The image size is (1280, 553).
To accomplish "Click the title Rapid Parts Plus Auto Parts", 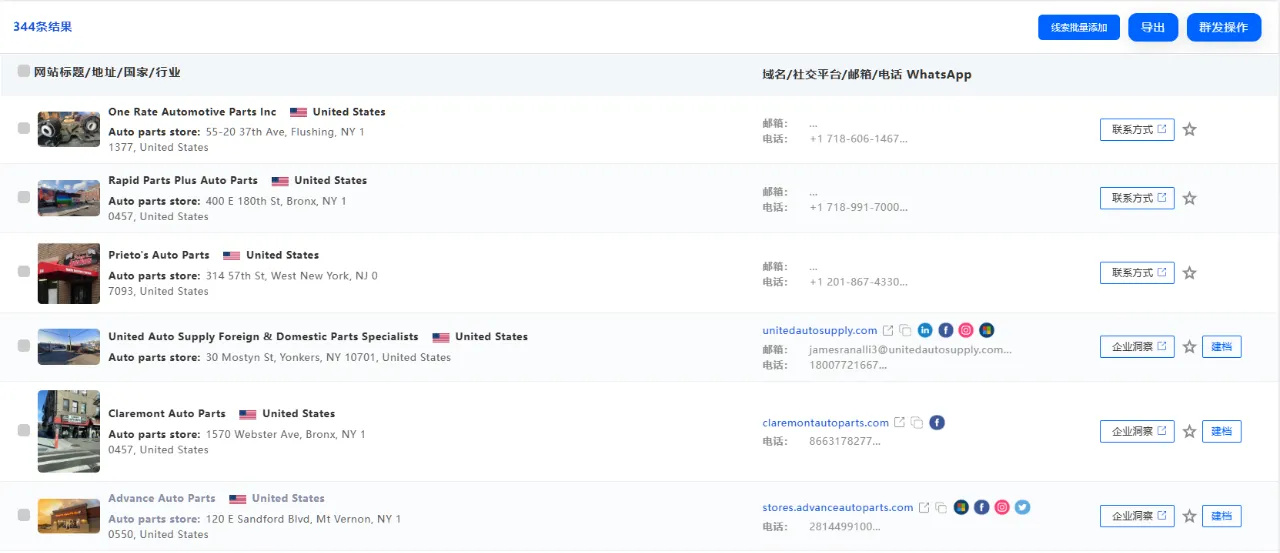I will (x=183, y=181).
